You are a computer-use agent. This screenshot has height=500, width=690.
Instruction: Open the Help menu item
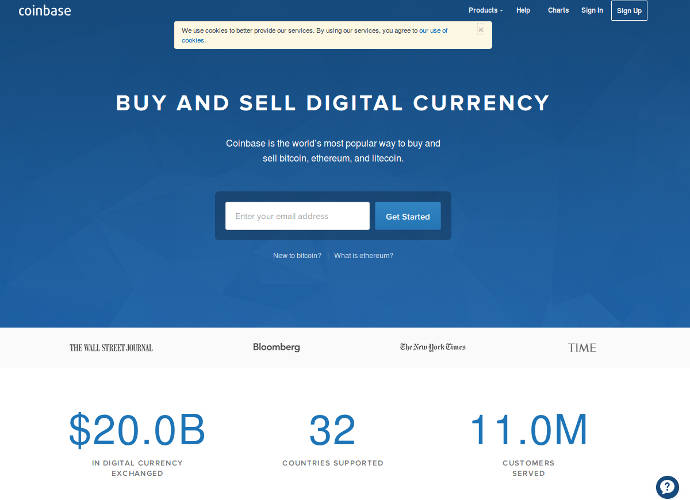(523, 10)
